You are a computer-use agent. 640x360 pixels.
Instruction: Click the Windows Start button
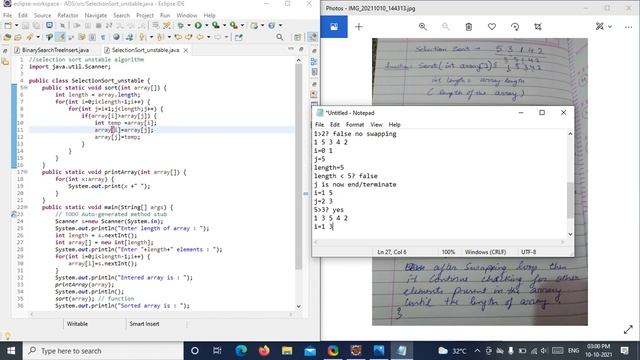point(11,351)
